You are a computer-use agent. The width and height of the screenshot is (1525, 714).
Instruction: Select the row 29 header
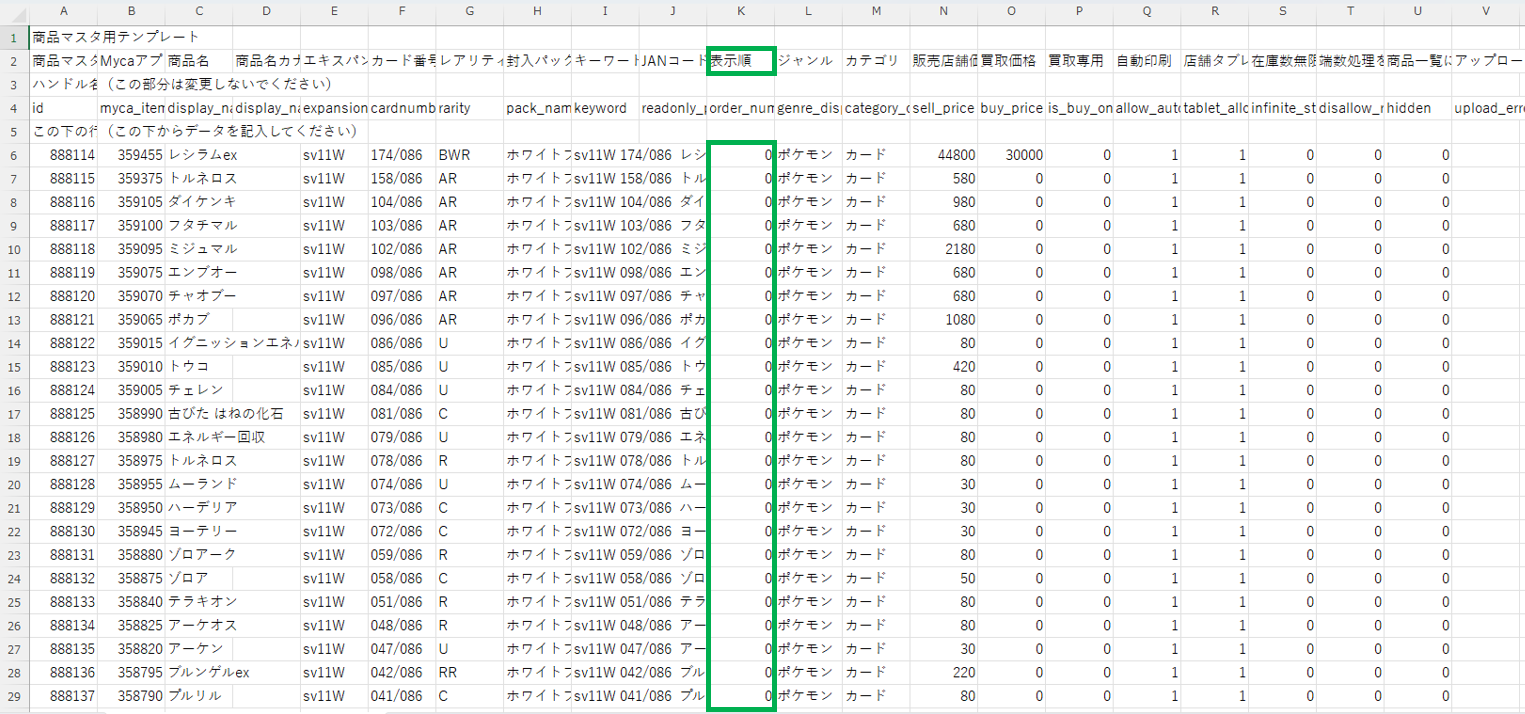[14, 696]
